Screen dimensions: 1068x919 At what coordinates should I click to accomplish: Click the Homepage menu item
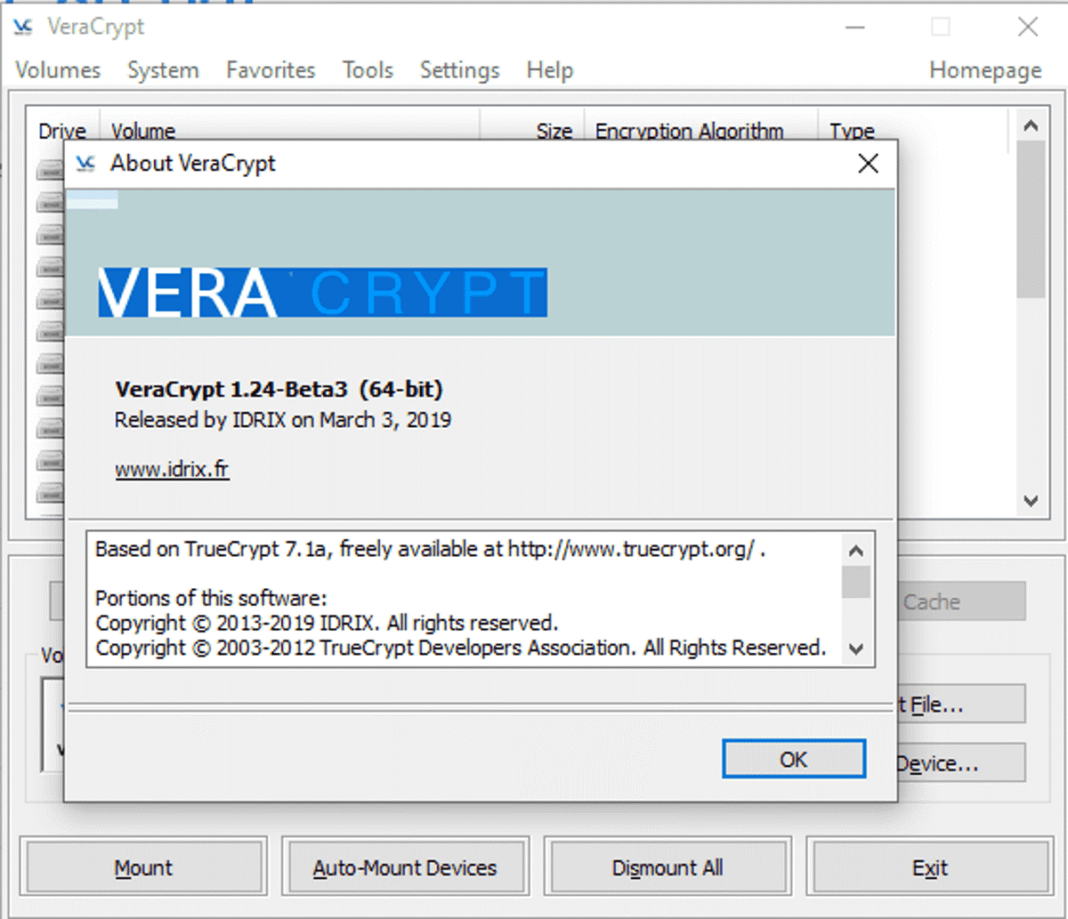pyautogui.click(x=984, y=70)
